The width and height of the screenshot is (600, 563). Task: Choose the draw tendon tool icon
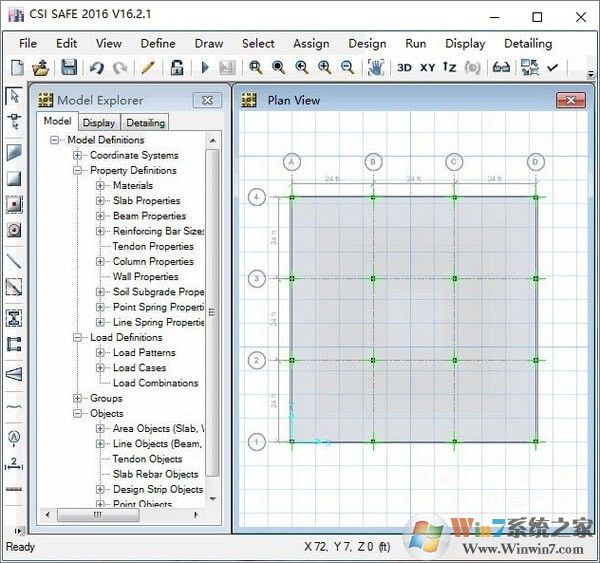(x=14, y=407)
